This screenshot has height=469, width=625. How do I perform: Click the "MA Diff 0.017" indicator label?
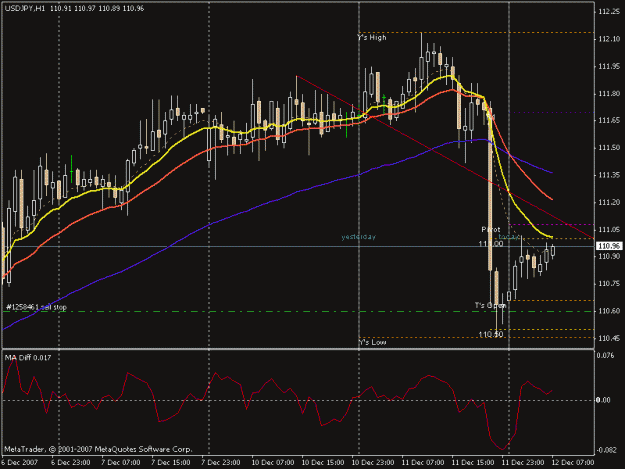click(28, 357)
